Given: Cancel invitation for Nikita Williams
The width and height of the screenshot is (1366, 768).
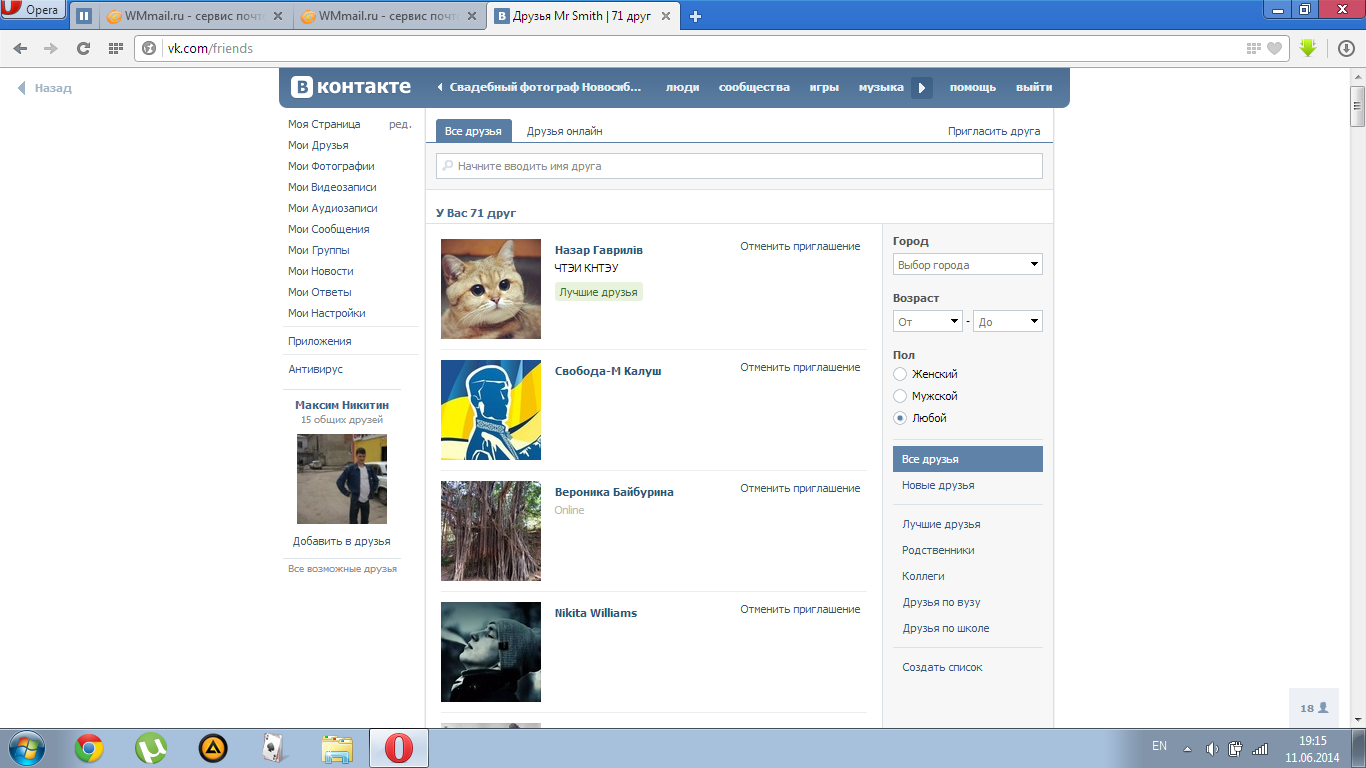Looking at the screenshot, I should point(800,609).
